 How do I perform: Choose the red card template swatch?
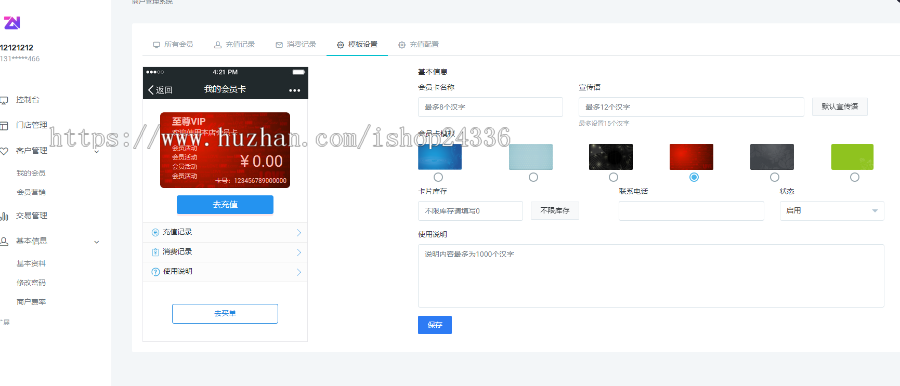tap(692, 157)
